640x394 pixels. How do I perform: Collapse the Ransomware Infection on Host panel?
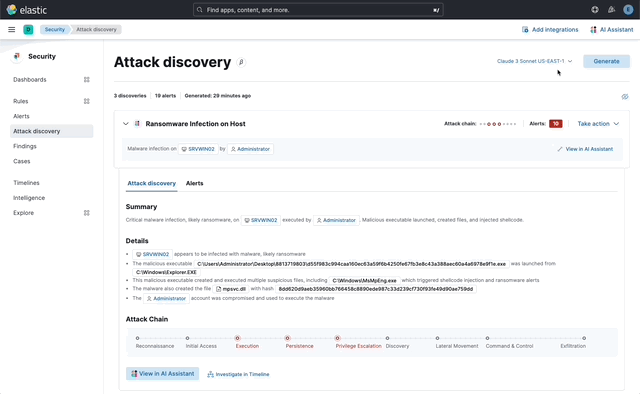coord(126,124)
